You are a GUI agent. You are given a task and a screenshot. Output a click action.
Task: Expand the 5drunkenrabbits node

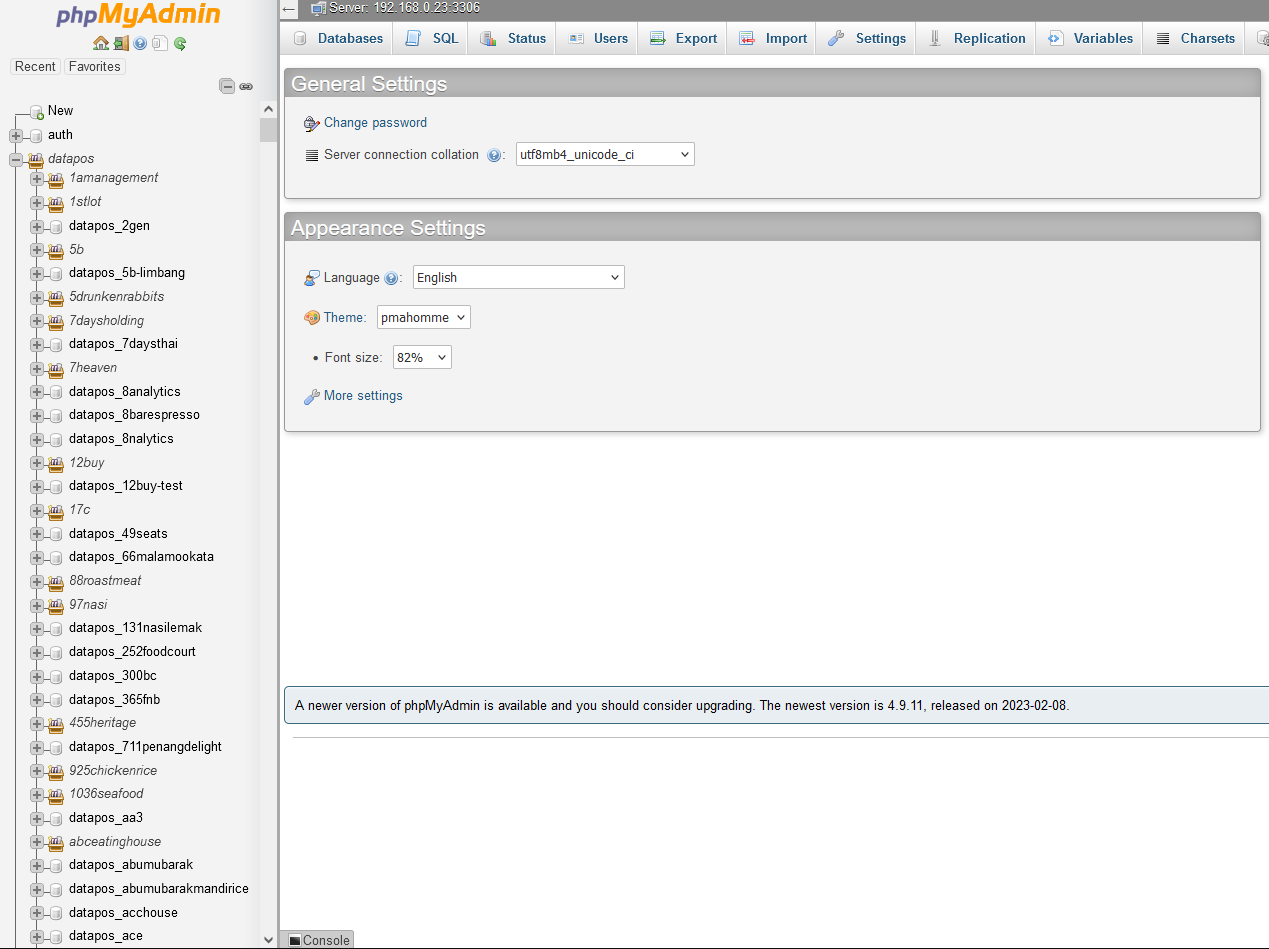37,297
